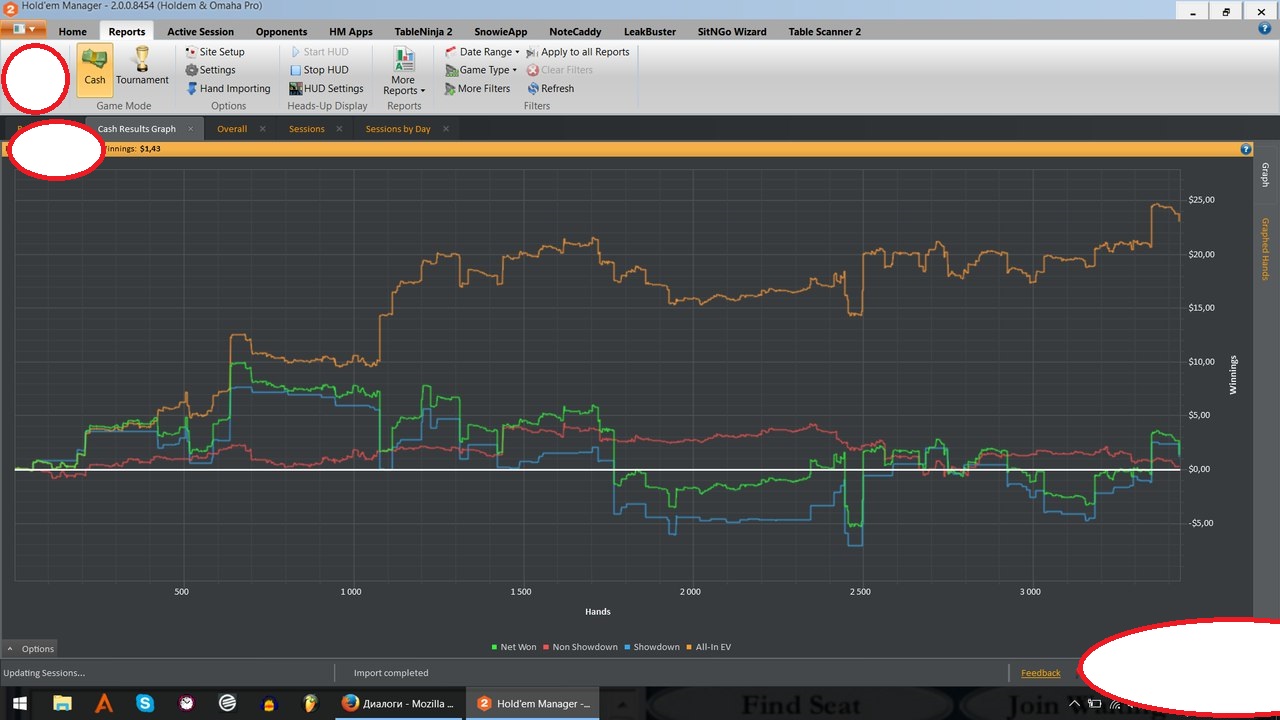Switch to the Overall report tab

pyautogui.click(x=232, y=129)
